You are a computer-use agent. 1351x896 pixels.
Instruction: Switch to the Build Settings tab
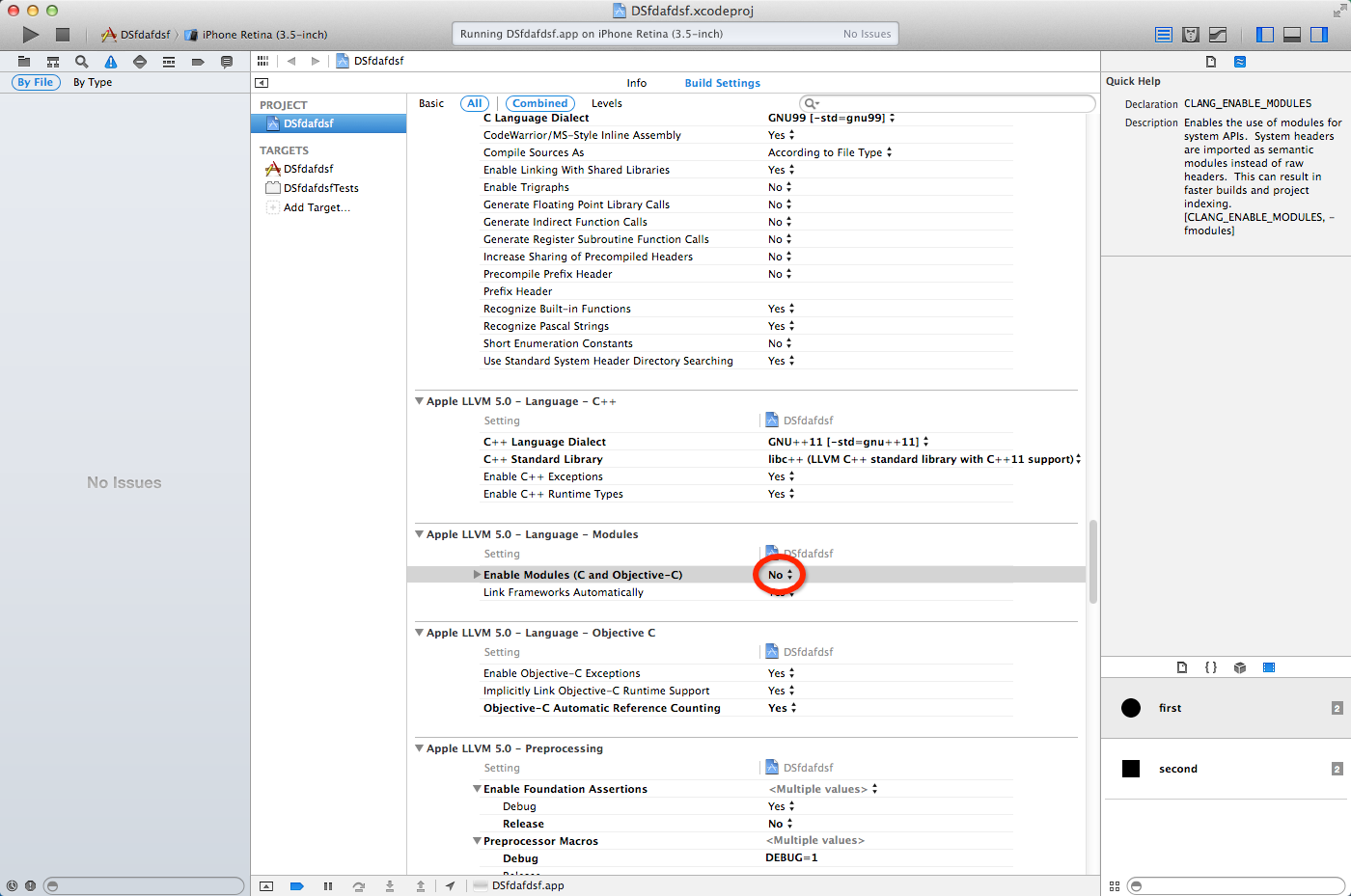(723, 83)
